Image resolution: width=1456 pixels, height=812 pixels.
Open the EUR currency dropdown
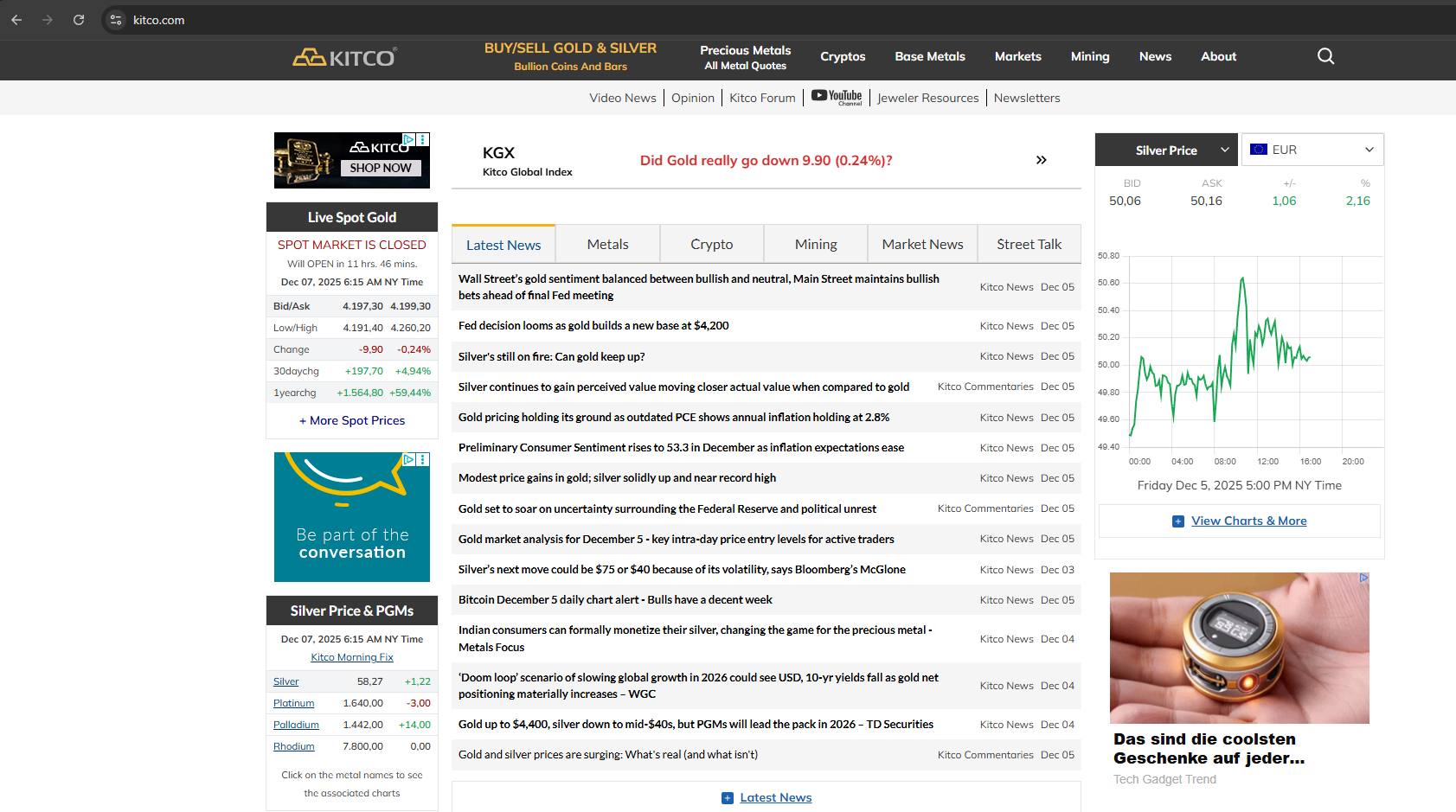point(1312,150)
